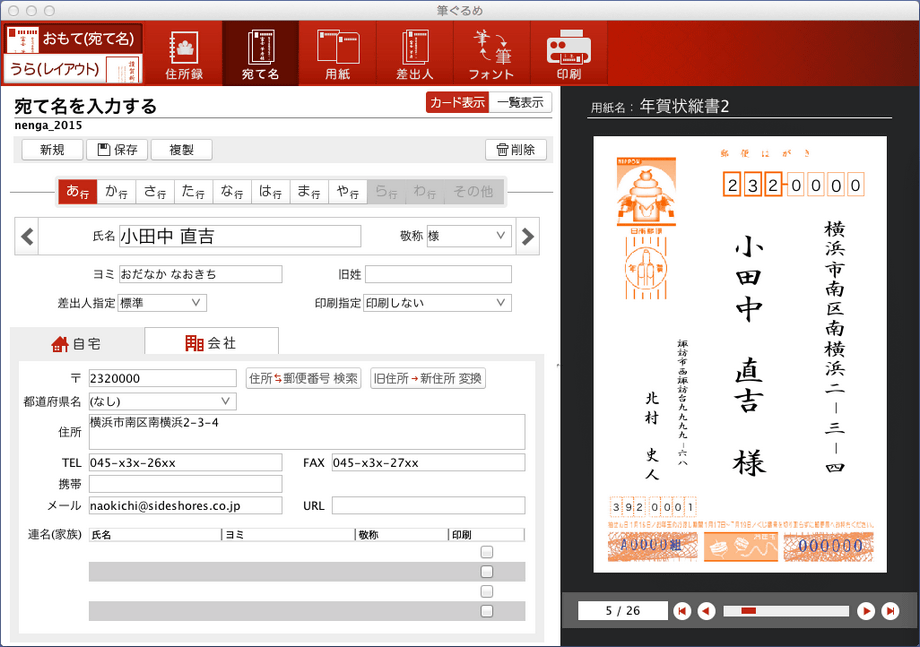Go to next record in preview
This screenshot has width=920, height=647.
tap(865, 611)
